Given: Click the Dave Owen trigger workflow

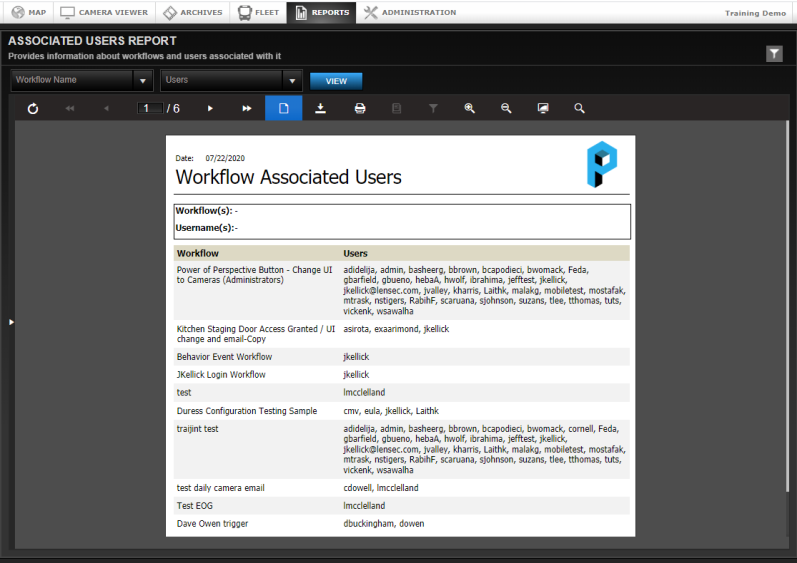Looking at the screenshot, I should (x=212, y=523).
